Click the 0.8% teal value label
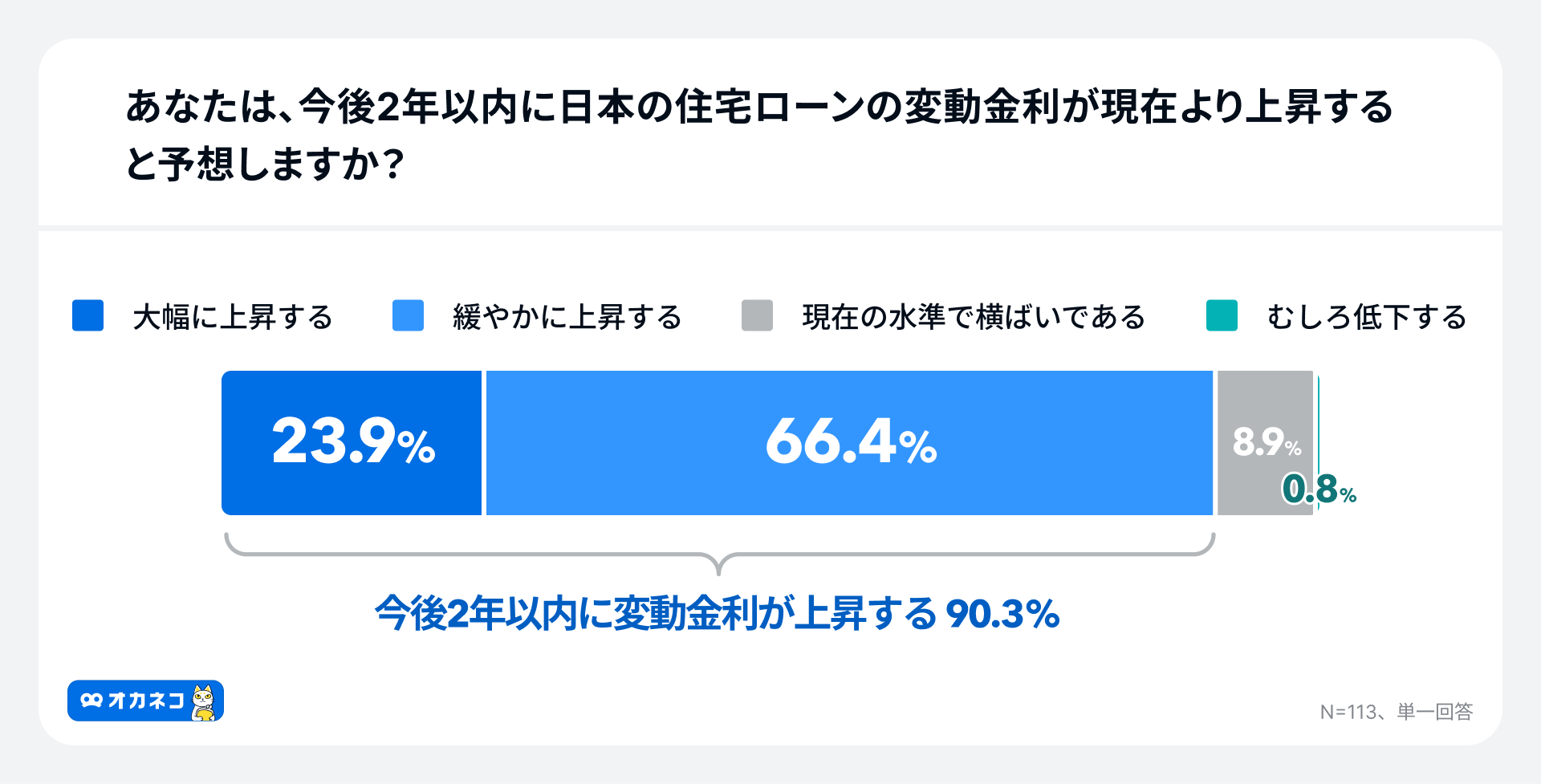1541x784 pixels. [1319, 489]
